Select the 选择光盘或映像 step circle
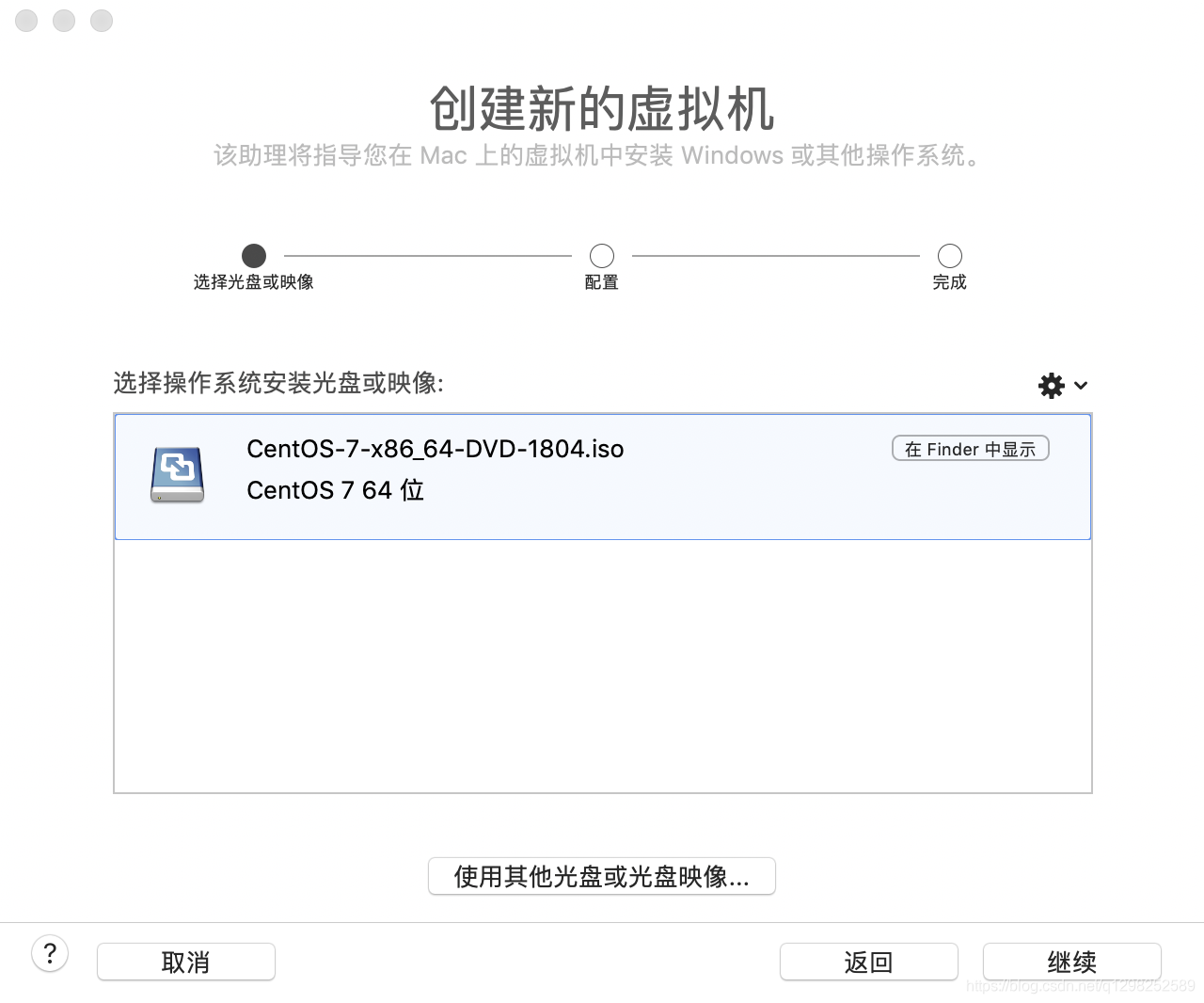Screen dimensions: 1204x1003 tap(254, 256)
